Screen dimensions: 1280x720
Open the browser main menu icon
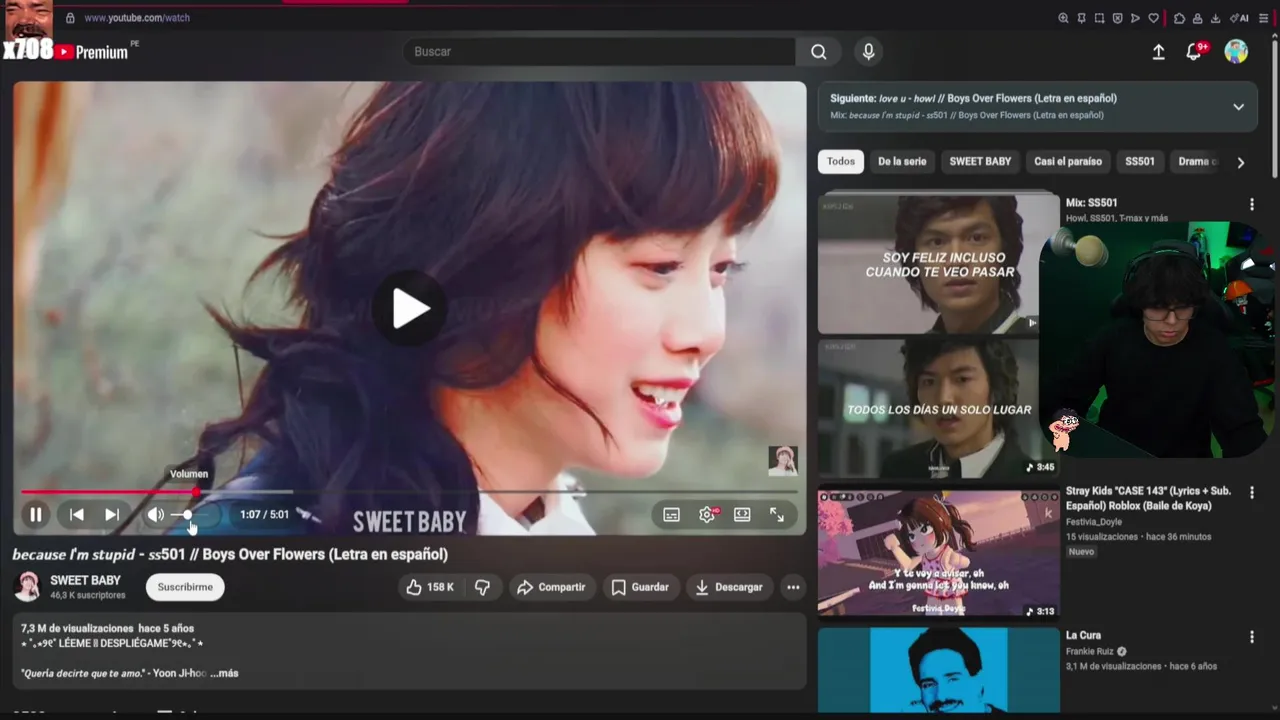tap(1262, 18)
